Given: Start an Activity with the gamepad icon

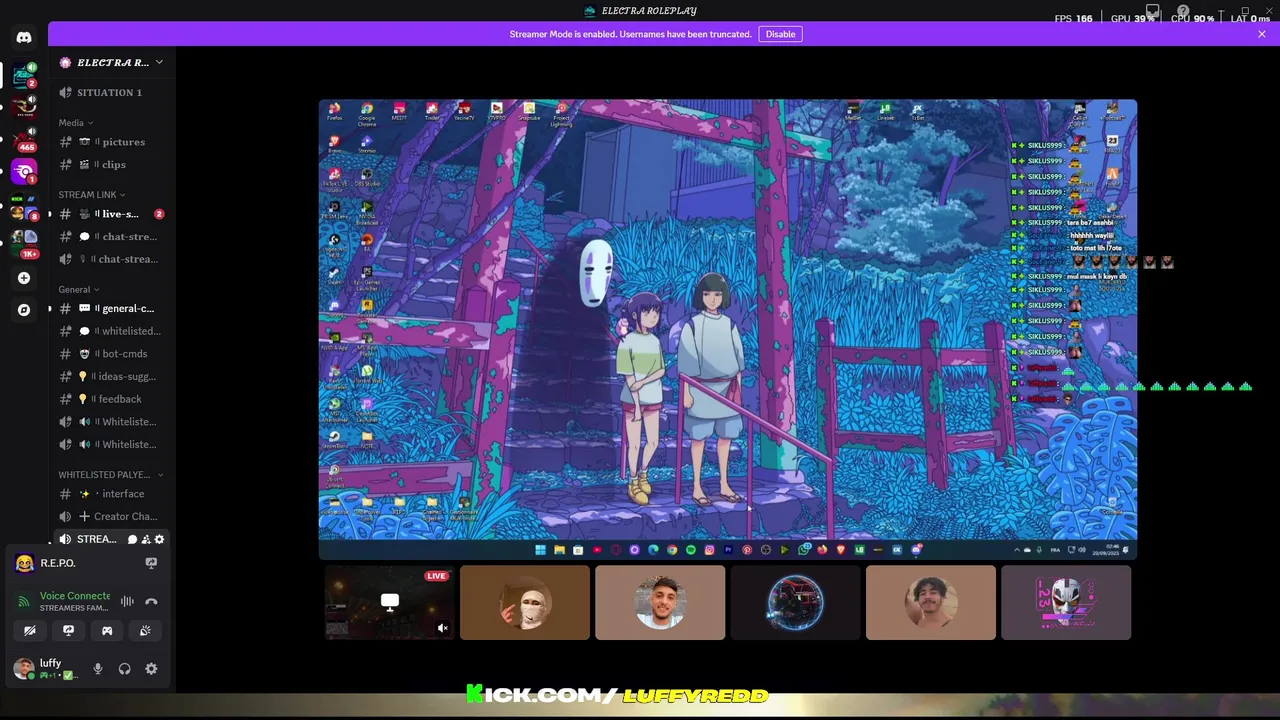Looking at the screenshot, I should [x=107, y=631].
